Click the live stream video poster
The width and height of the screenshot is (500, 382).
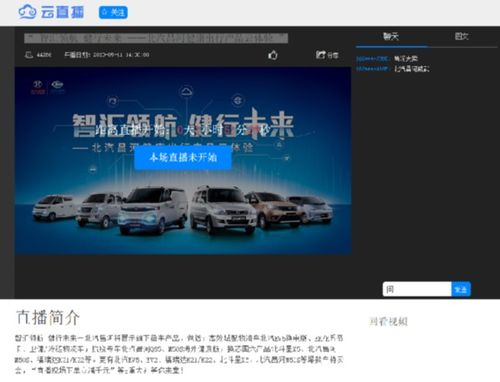183,161
